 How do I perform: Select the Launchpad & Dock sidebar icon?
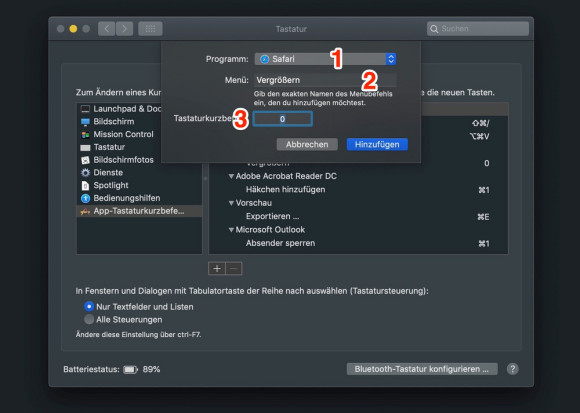pyautogui.click(x=85, y=109)
